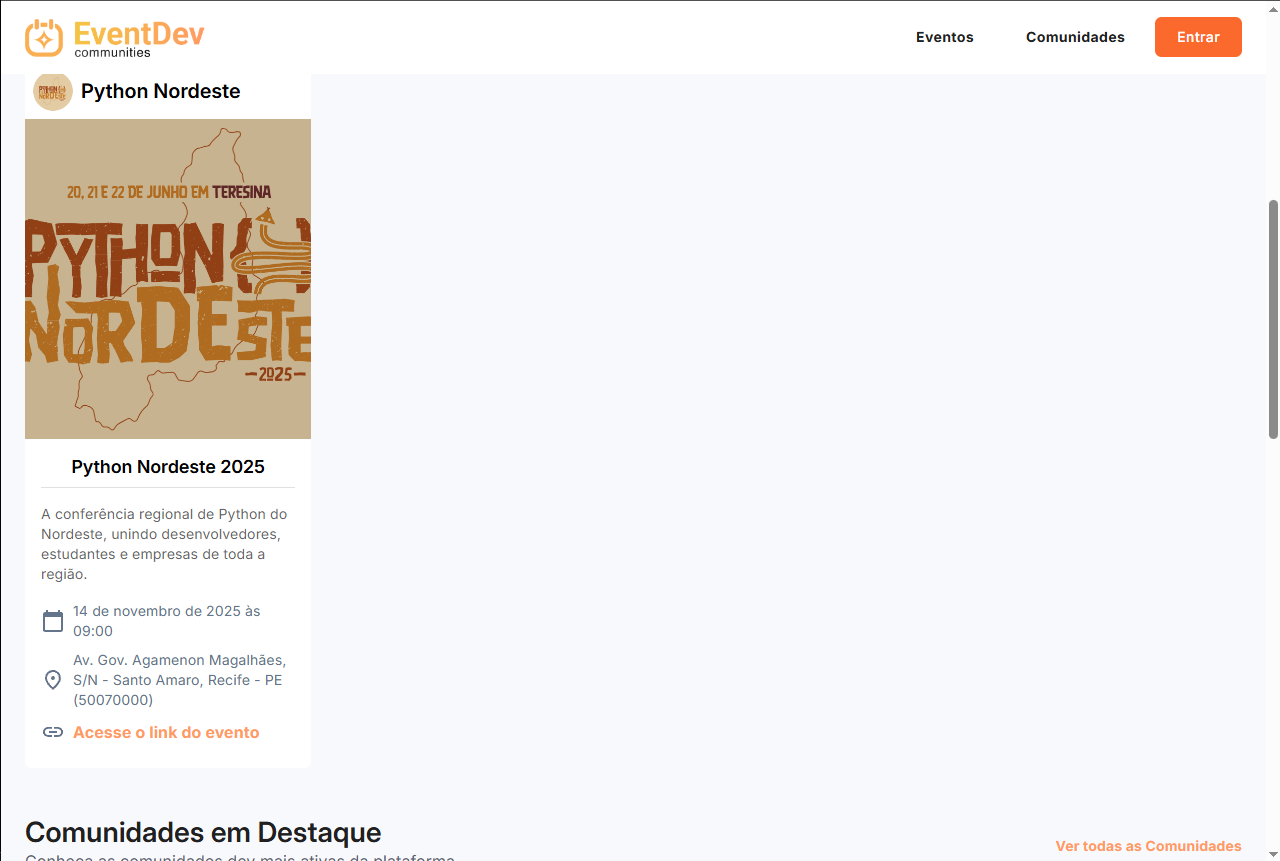Click the chain link icon

53,732
